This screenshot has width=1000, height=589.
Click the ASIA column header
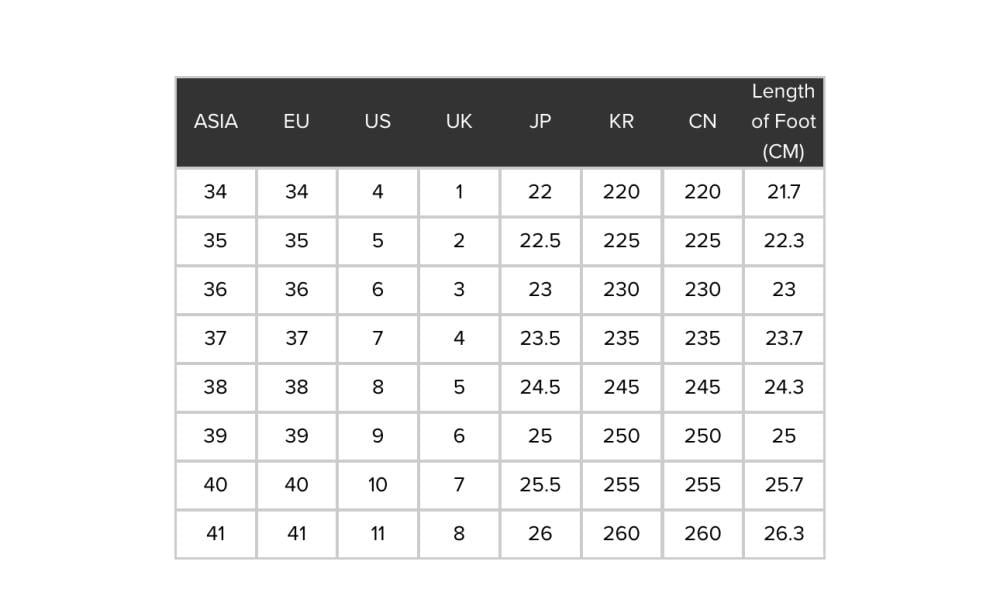(216, 121)
